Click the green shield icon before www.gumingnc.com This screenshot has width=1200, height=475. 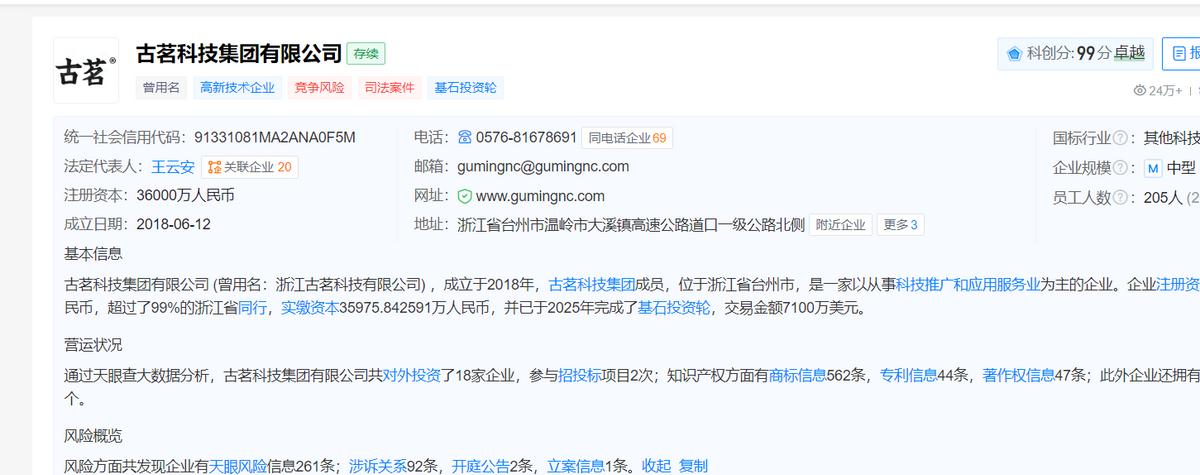464,196
